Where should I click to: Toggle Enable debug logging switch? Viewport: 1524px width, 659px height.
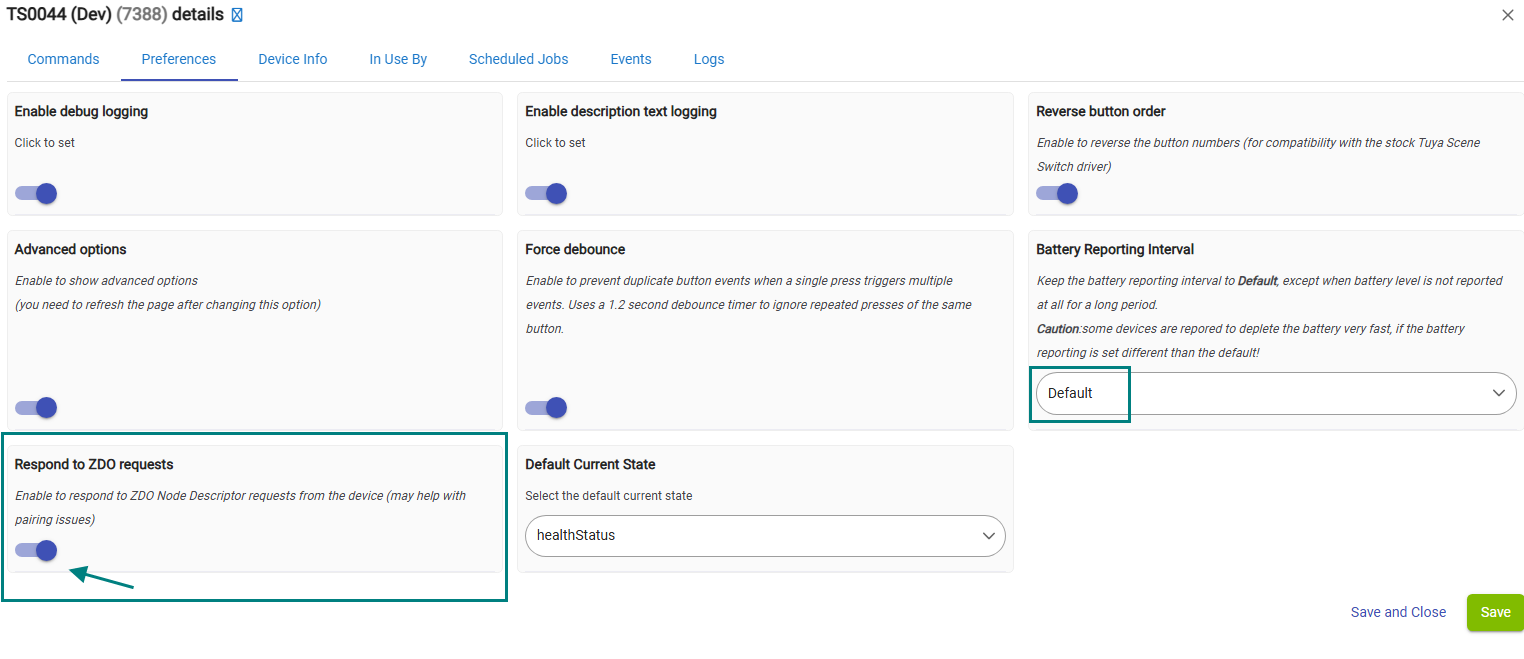coord(36,193)
